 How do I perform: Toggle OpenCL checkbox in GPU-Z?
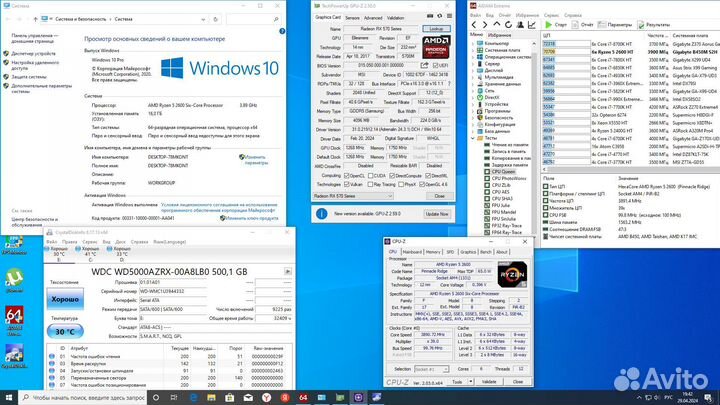pyautogui.click(x=347, y=176)
